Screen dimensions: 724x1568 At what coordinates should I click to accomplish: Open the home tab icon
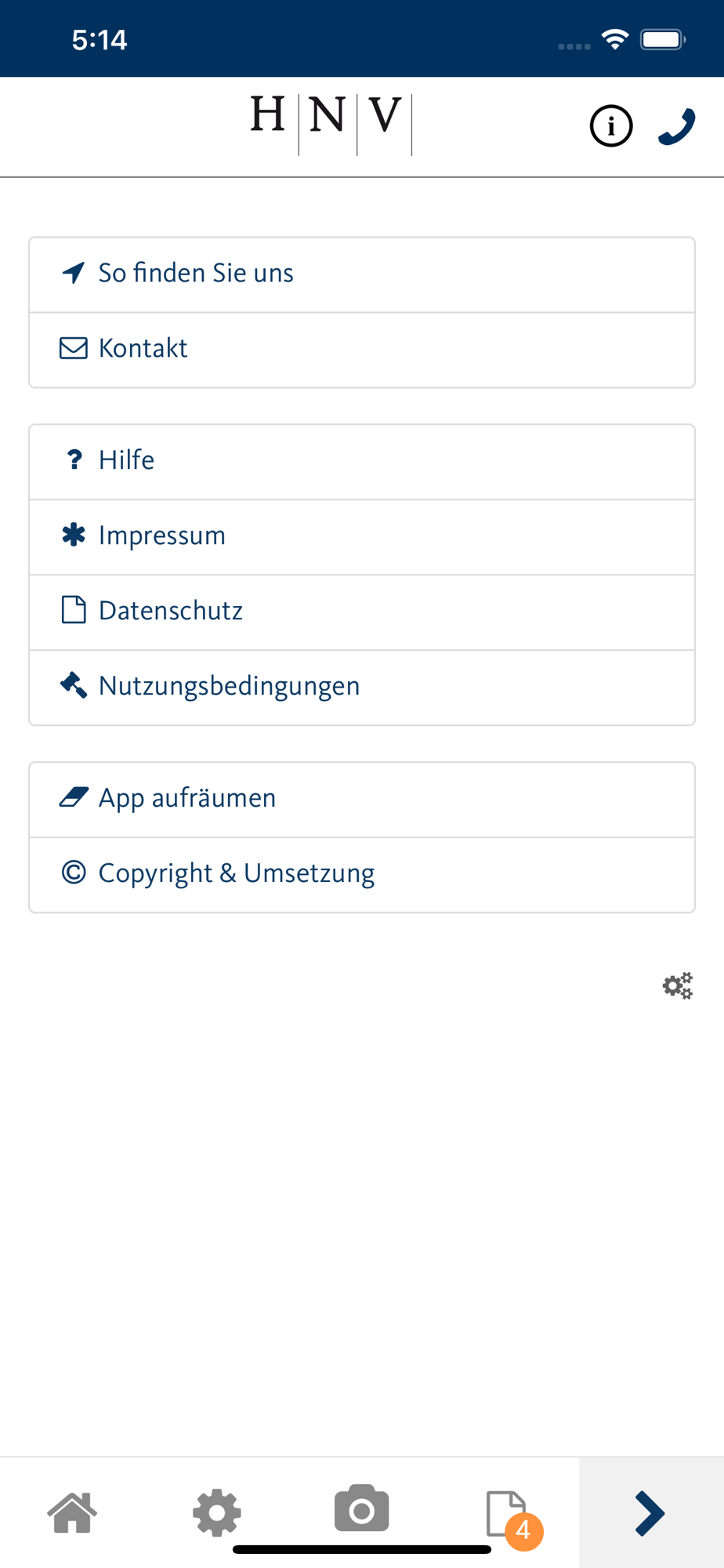point(72,1512)
